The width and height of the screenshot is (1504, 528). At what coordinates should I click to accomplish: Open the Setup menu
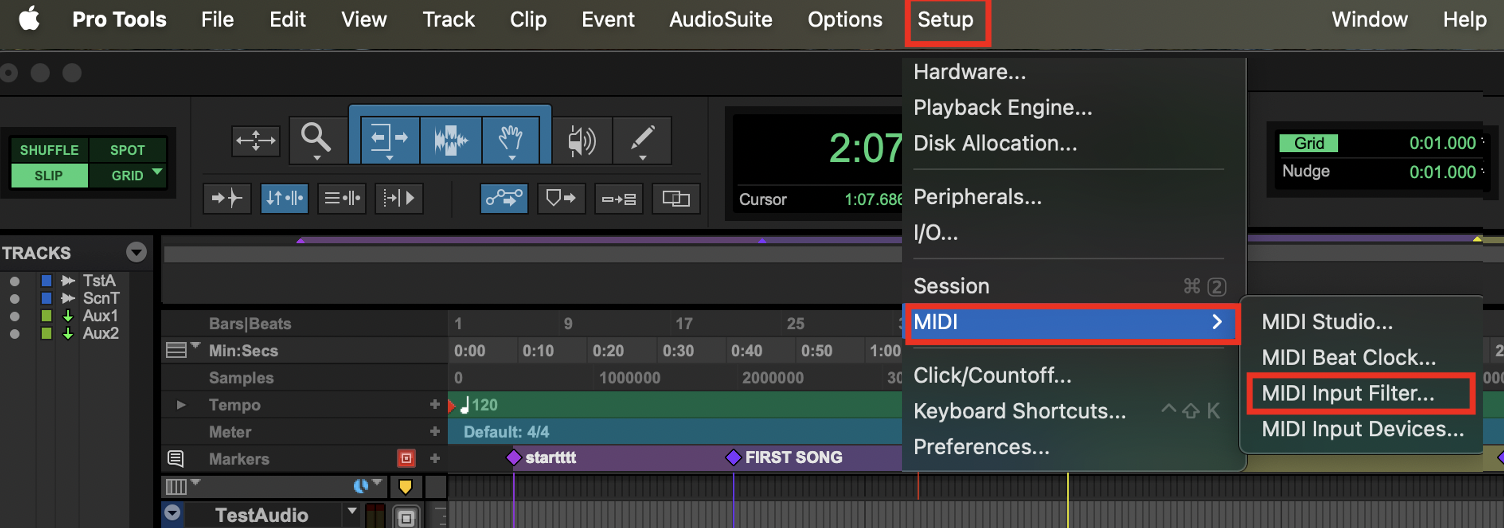coord(946,20)
